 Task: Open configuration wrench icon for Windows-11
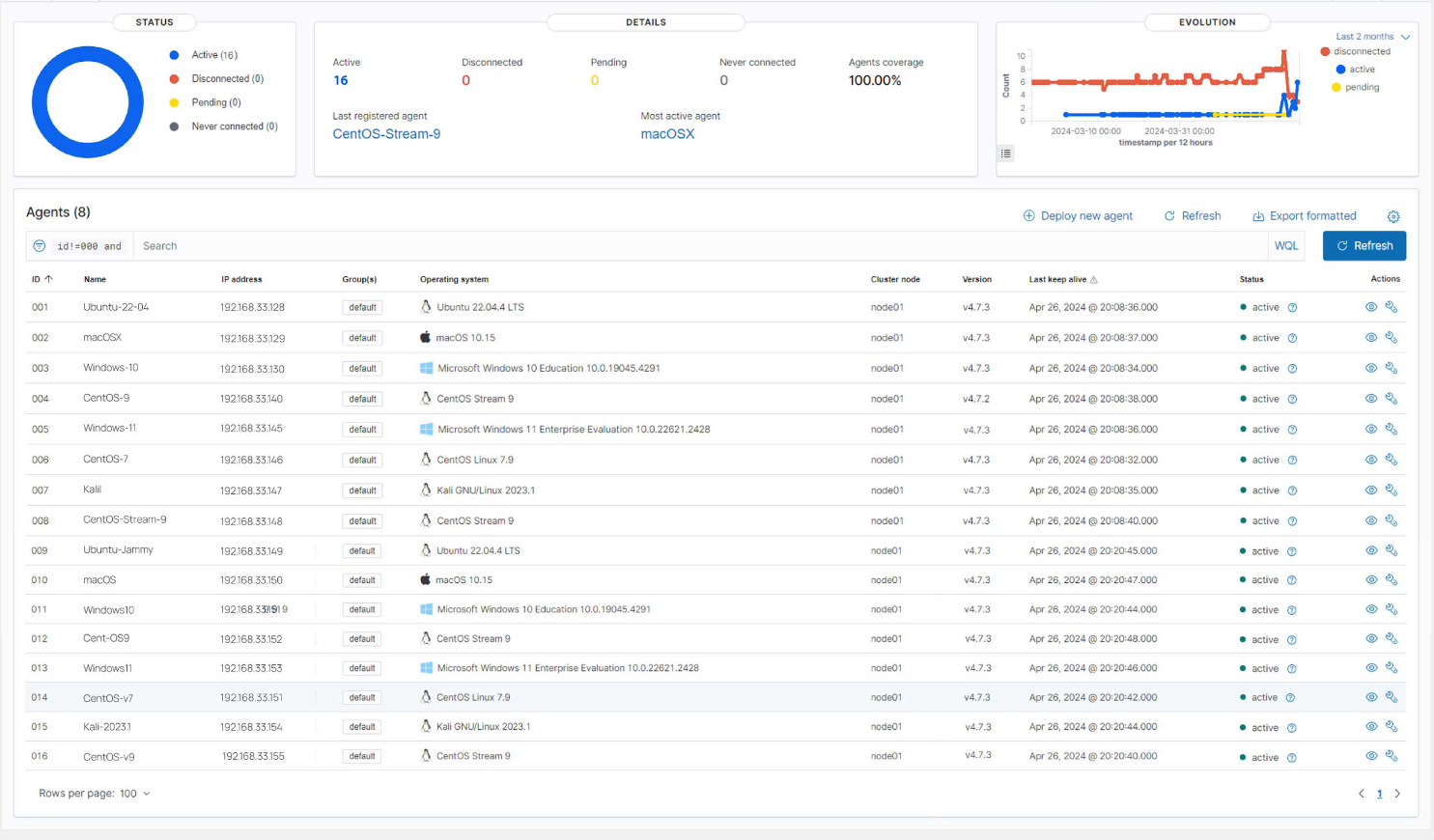point(1392,429)
